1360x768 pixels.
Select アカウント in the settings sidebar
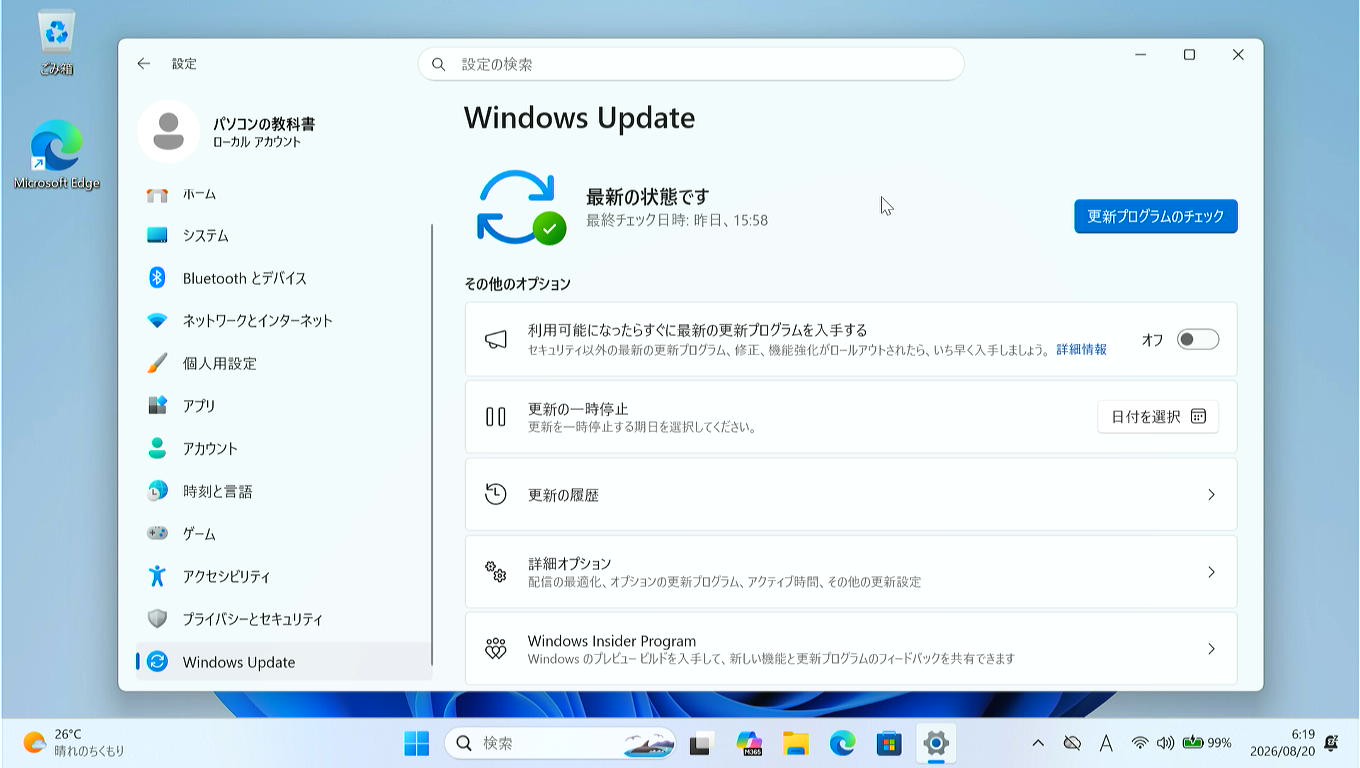click(284, 449)
